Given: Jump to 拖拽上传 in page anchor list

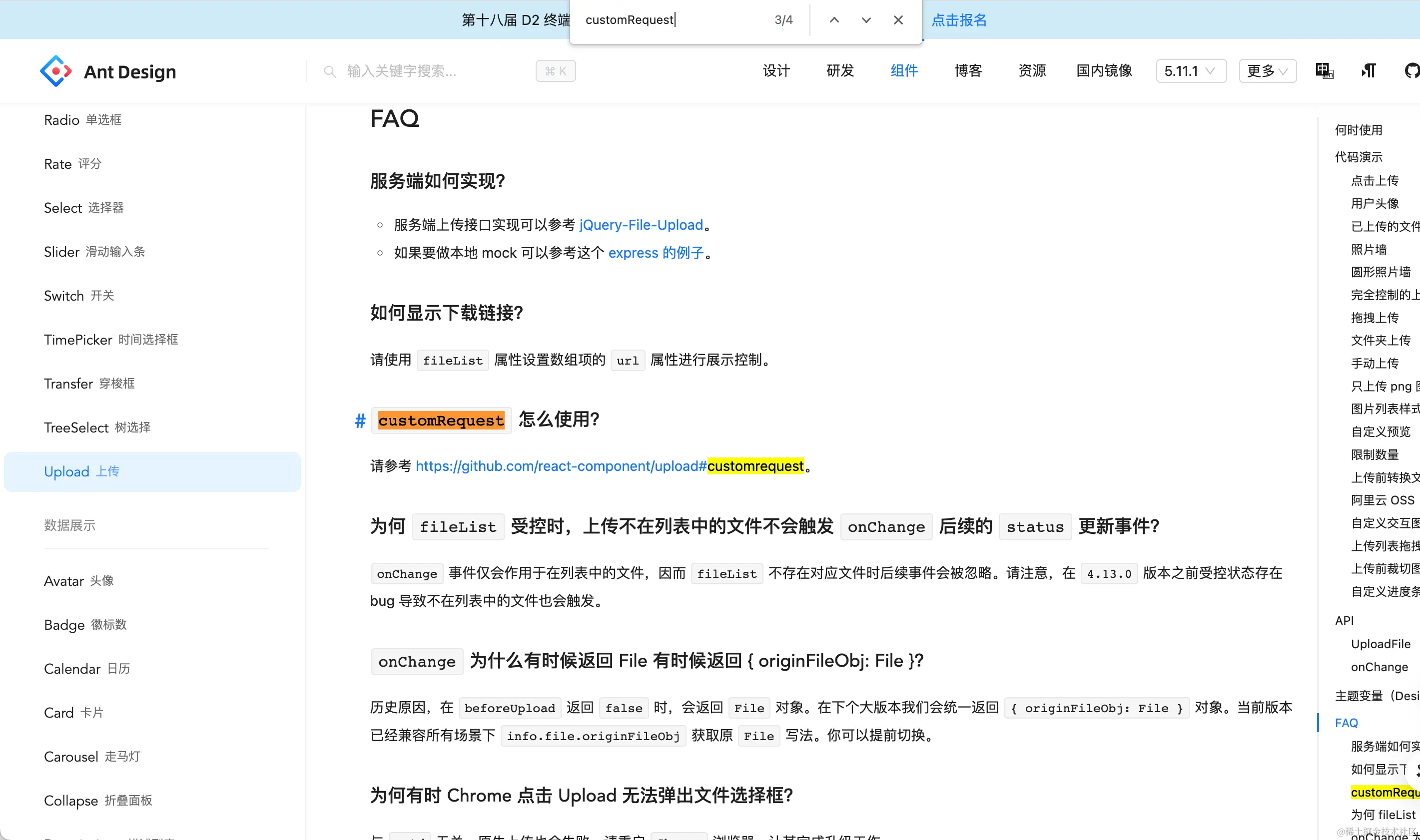Looking at the screenshot, I should [x=1374, y=318].
